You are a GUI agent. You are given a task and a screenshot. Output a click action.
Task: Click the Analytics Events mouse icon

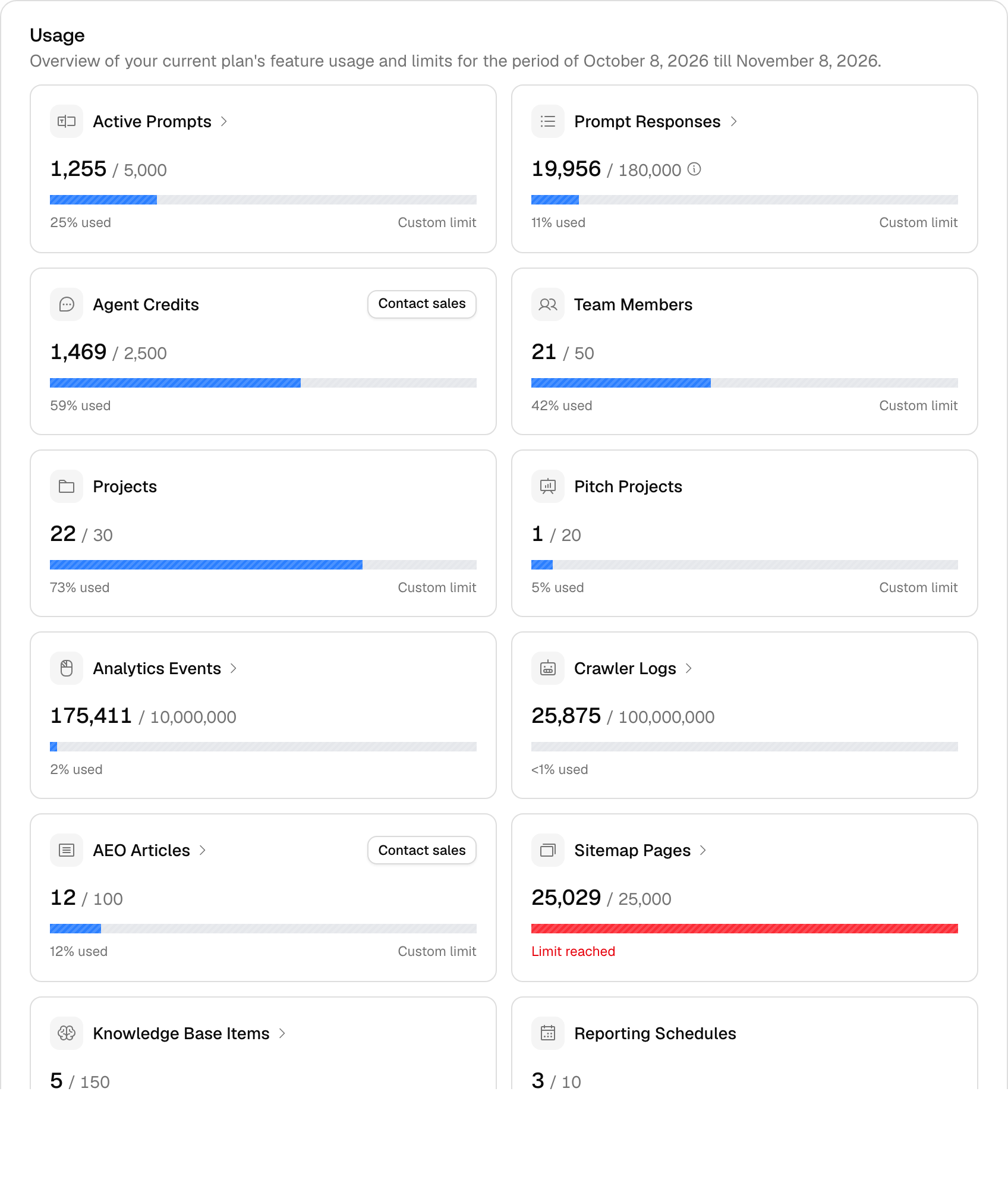[67, 668]
